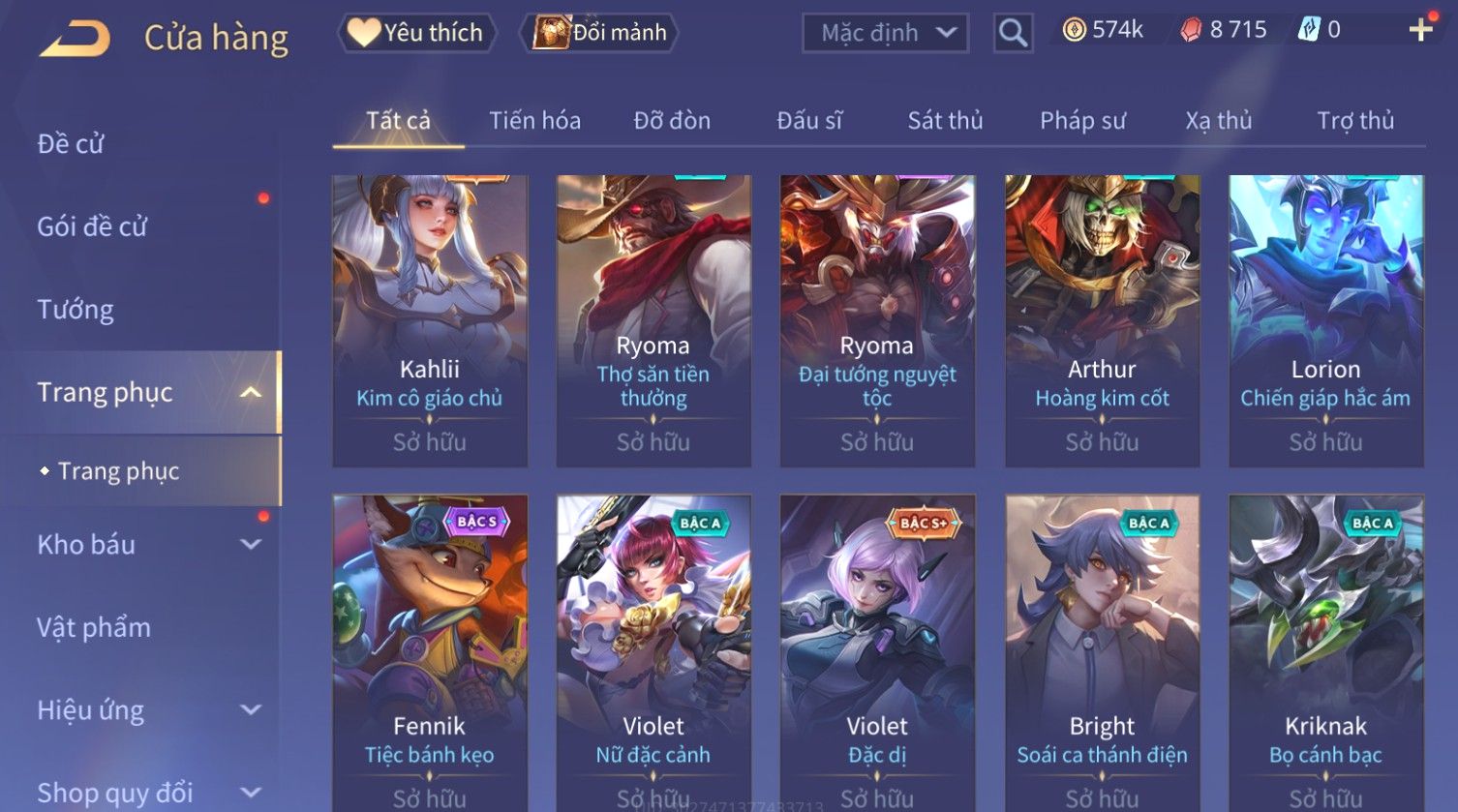Viewport: 1458px width, 812px height.
Task: Open the Mặc định sort dropdown
Action: click(x=885, y=33)
